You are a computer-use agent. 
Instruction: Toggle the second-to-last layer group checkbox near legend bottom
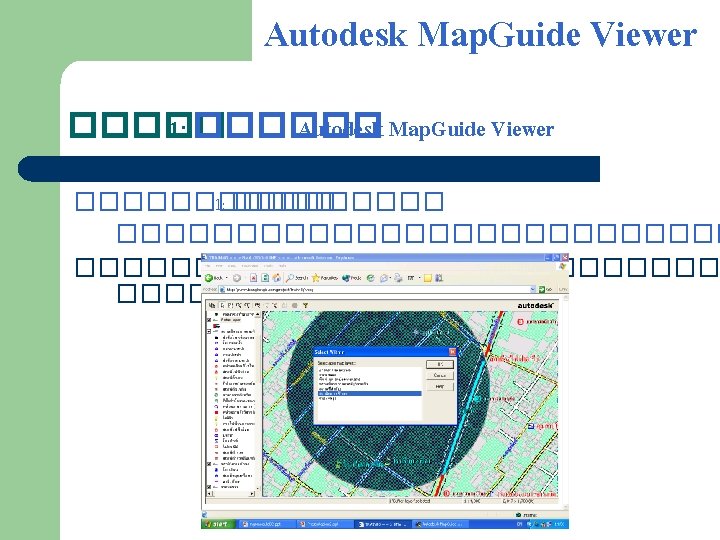point(209,464)
